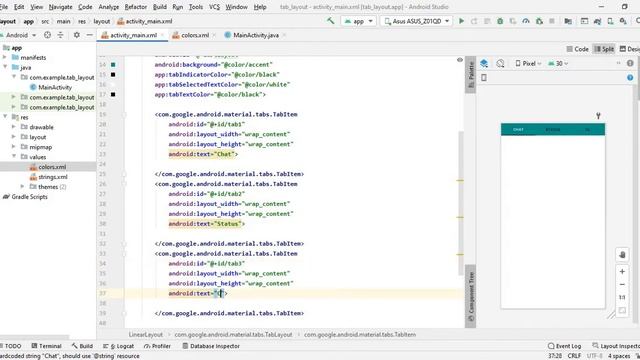Screen dimensions: 640x360
Task: Close the activity_main.xml tab
Action: pyautogui.click(x=162, y=36)
